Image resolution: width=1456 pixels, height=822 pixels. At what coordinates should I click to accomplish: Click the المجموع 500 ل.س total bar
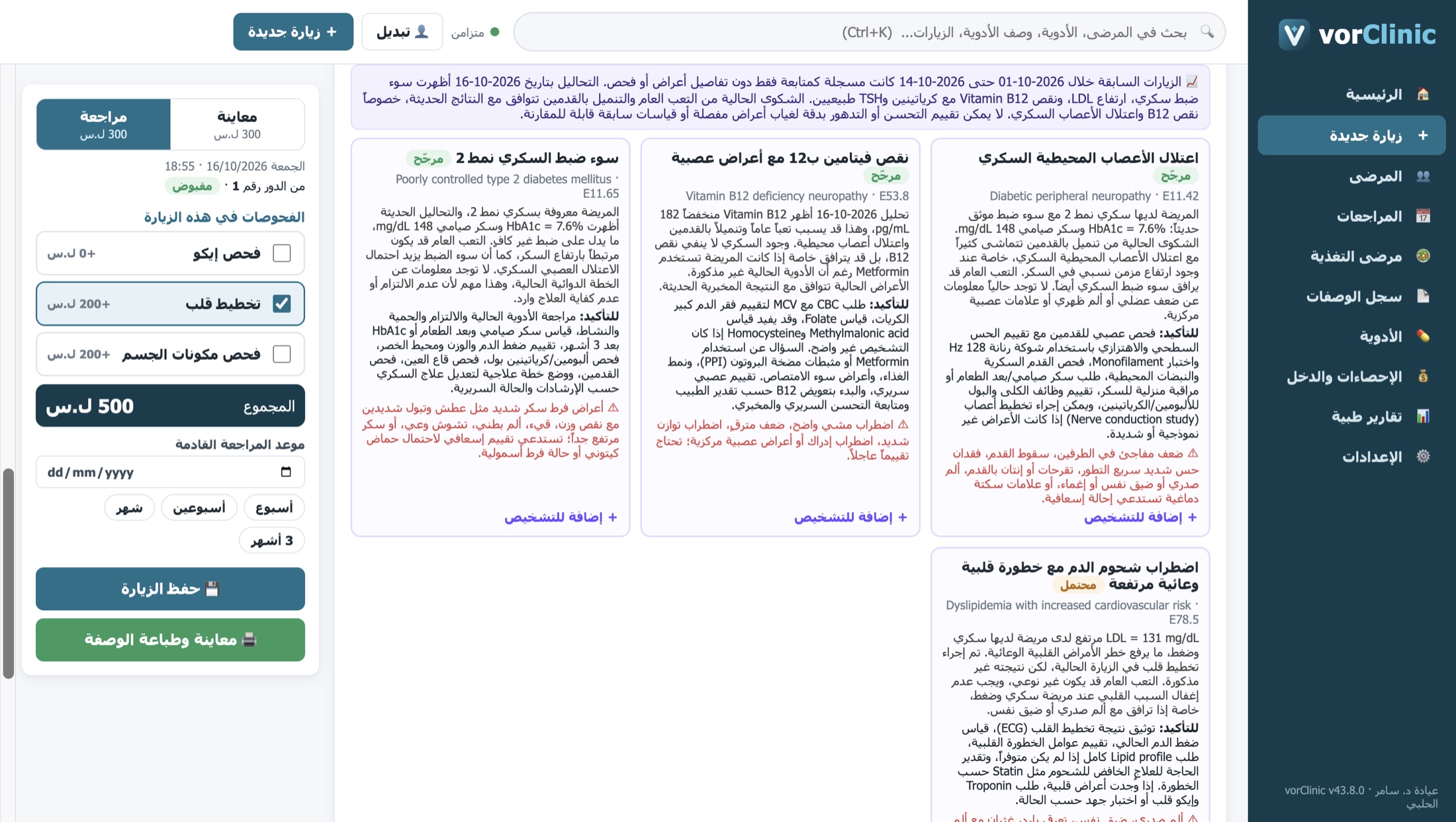170,406
